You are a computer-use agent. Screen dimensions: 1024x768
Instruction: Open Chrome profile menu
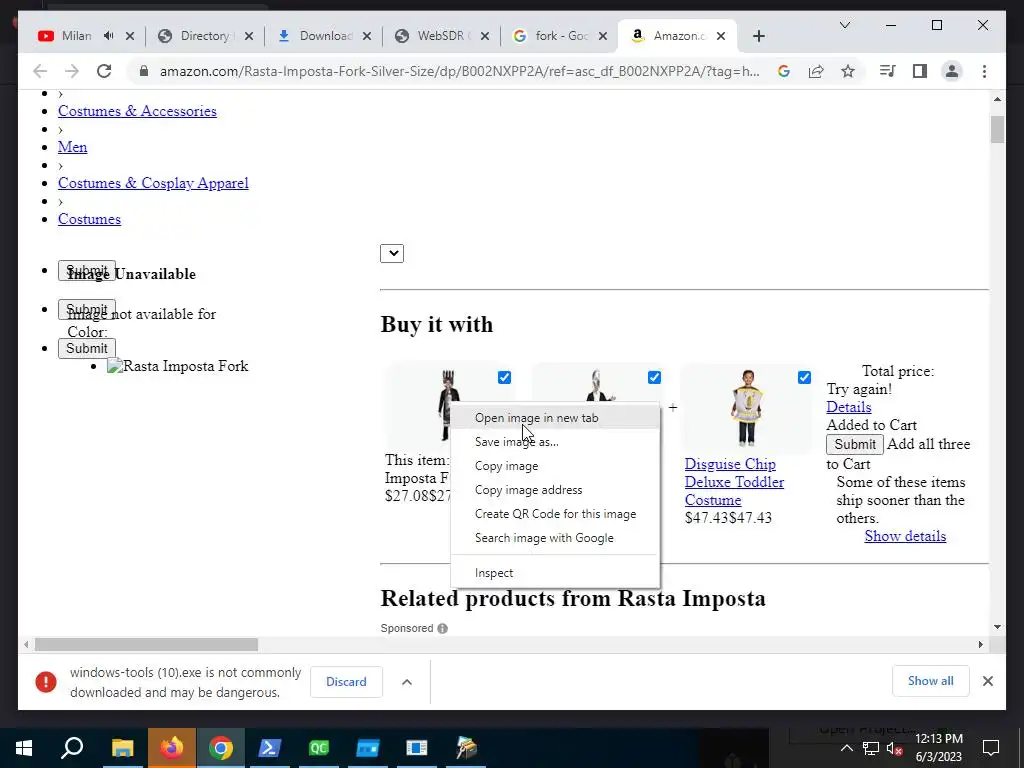pyautogui.click(x=952, y=71)
